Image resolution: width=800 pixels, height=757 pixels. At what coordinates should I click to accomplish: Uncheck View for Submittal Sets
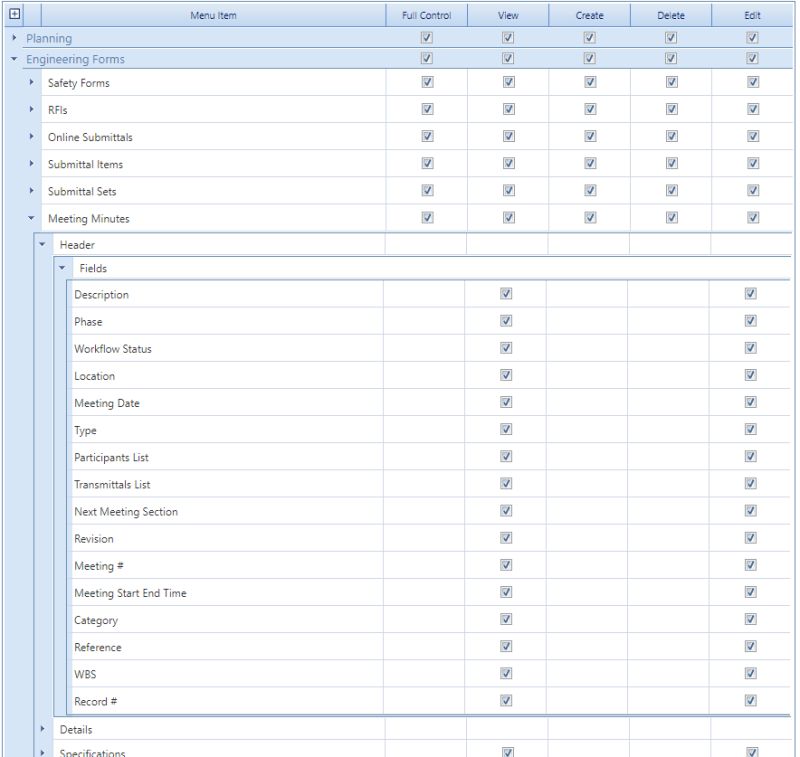(509, 190)
